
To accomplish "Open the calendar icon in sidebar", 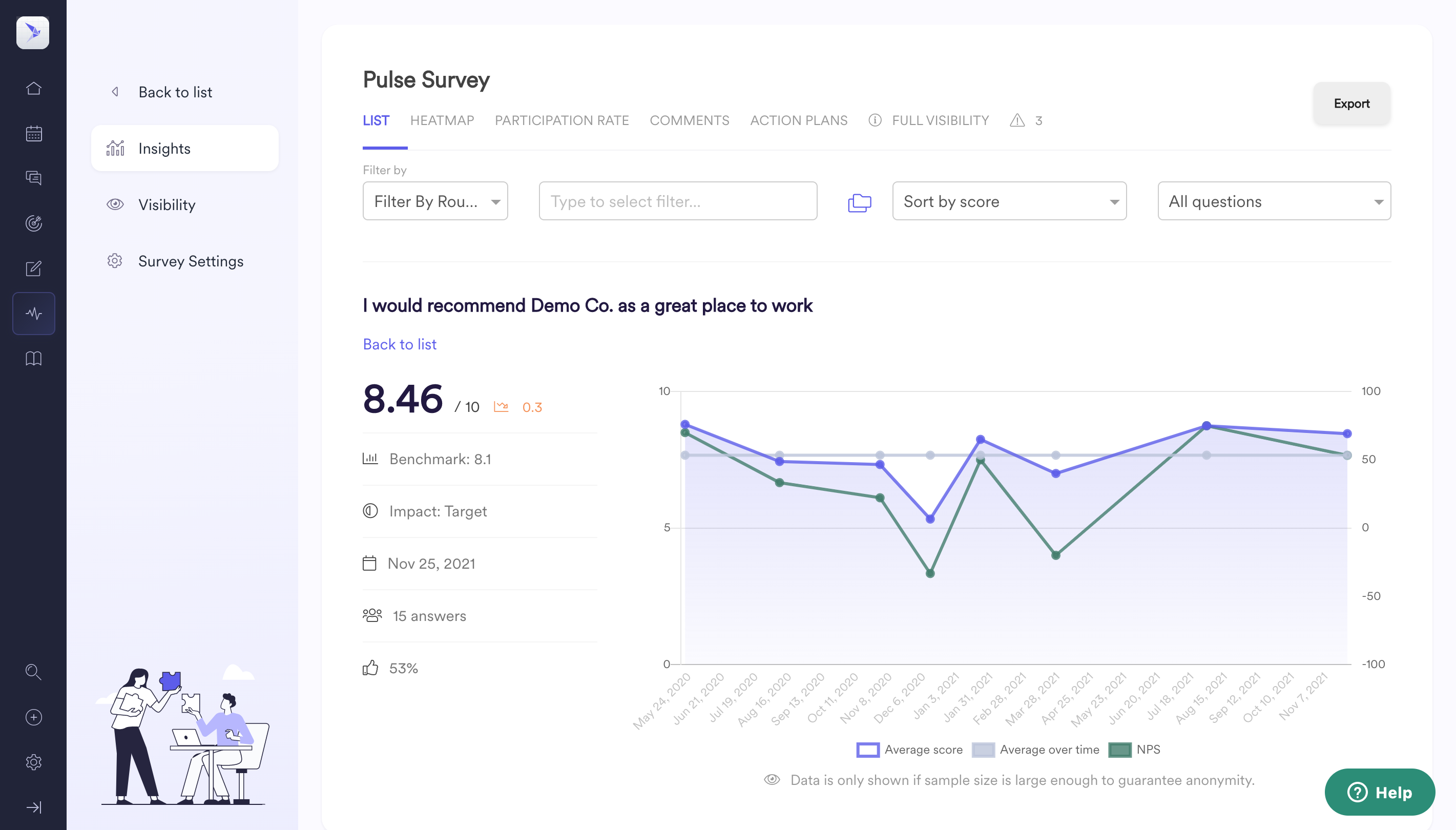I will pyautogui.click(x=34, y=133).
